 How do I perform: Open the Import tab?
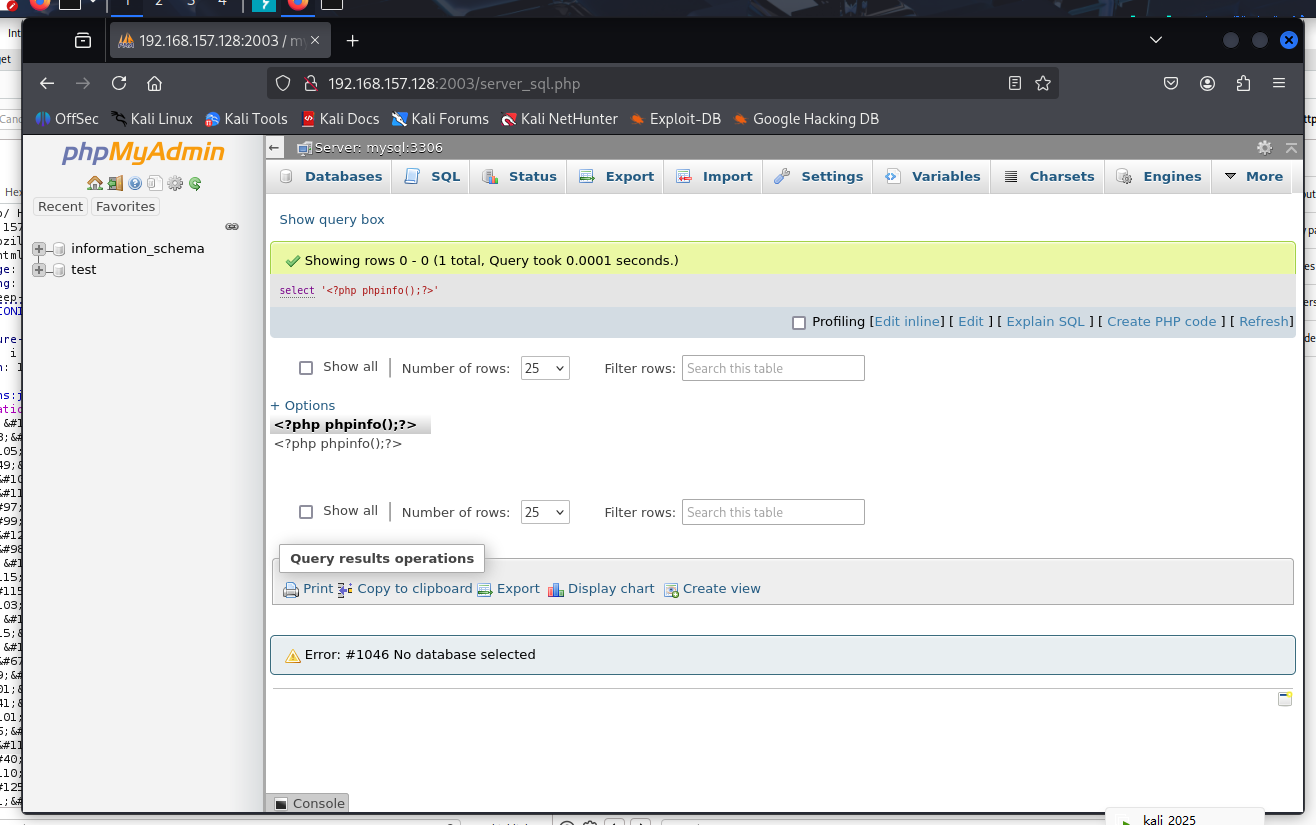pos(714,176)
